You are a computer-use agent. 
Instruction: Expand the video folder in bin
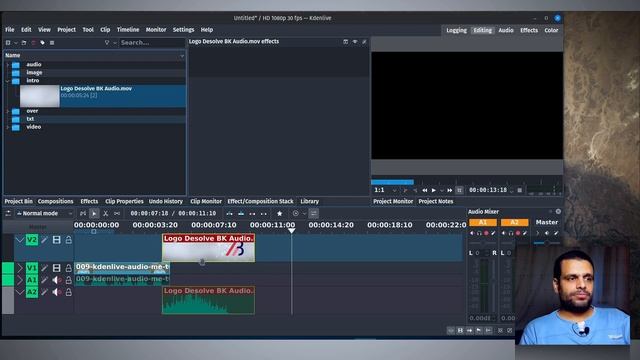(7, 127)
